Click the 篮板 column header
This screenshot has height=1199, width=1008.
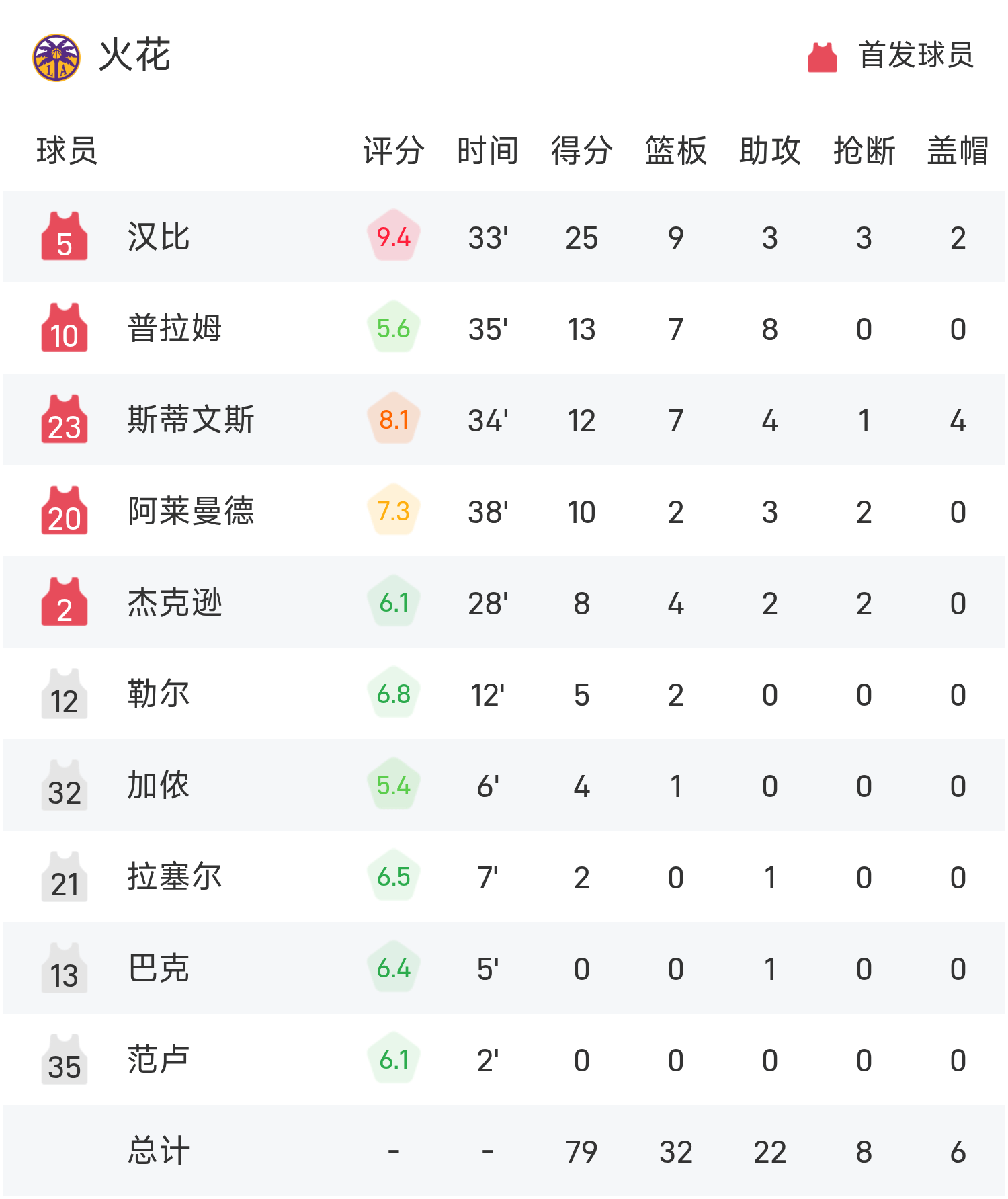click(x=675, y=150)
